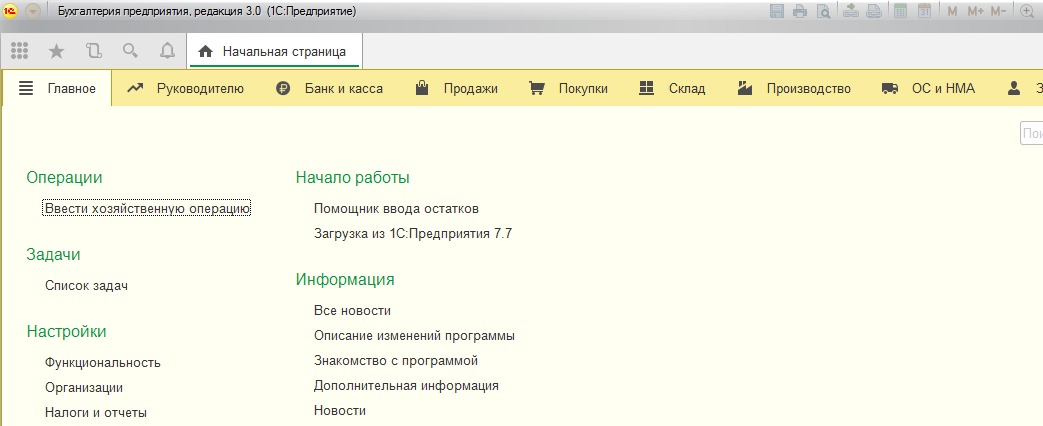Click the Save (floppy disk) icon
Screen dimensions: 1043x426
(x=777, y=11)
